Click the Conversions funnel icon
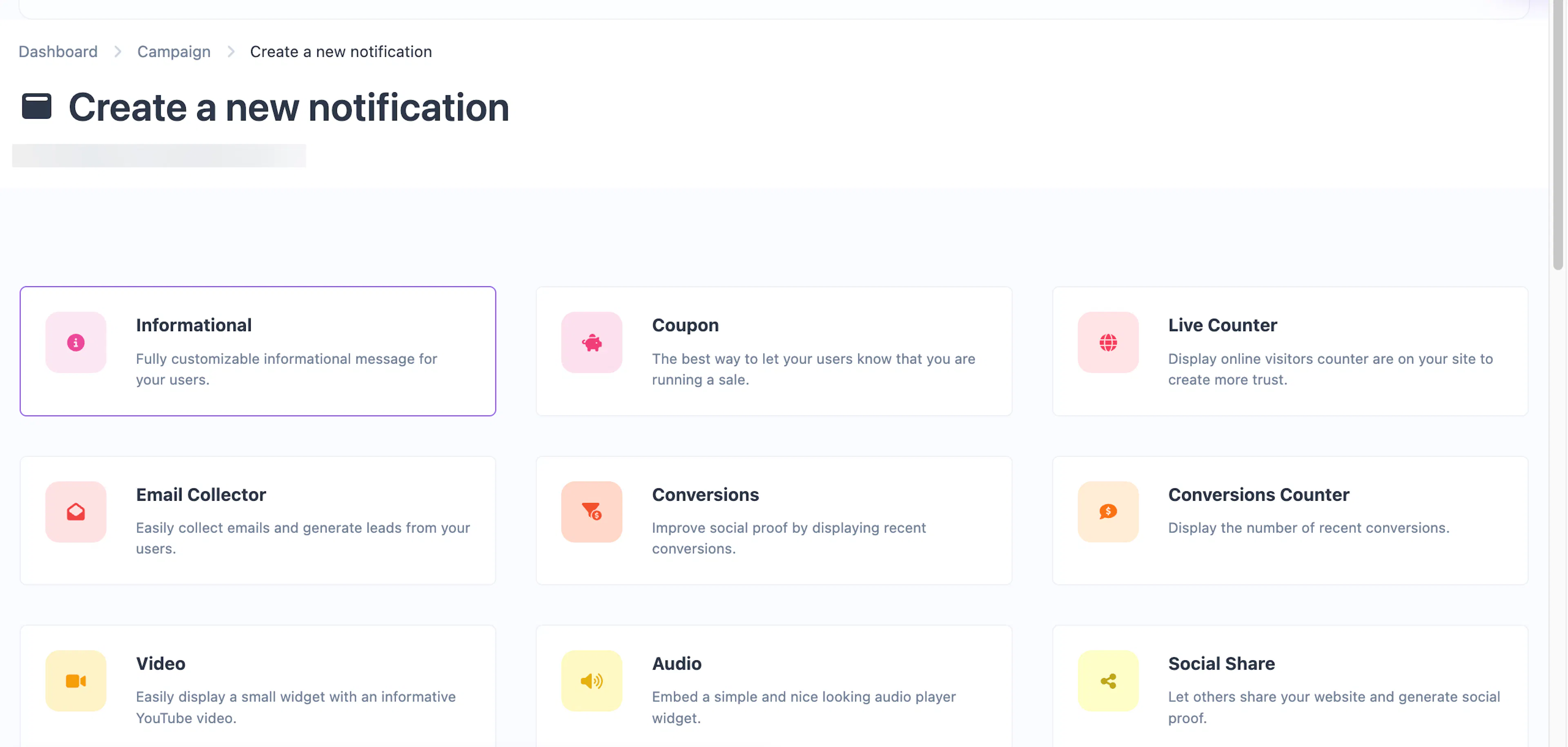The image size is (1568, 747). click(592, 511)
